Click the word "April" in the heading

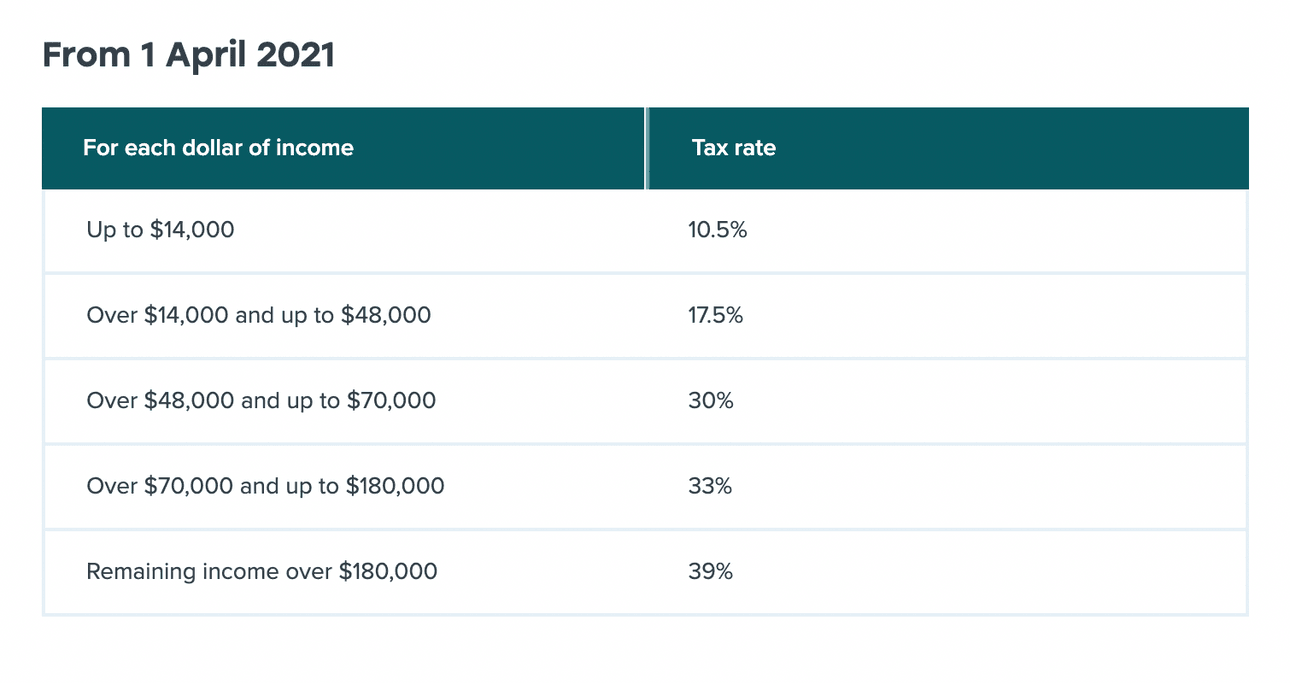point(206,56)
